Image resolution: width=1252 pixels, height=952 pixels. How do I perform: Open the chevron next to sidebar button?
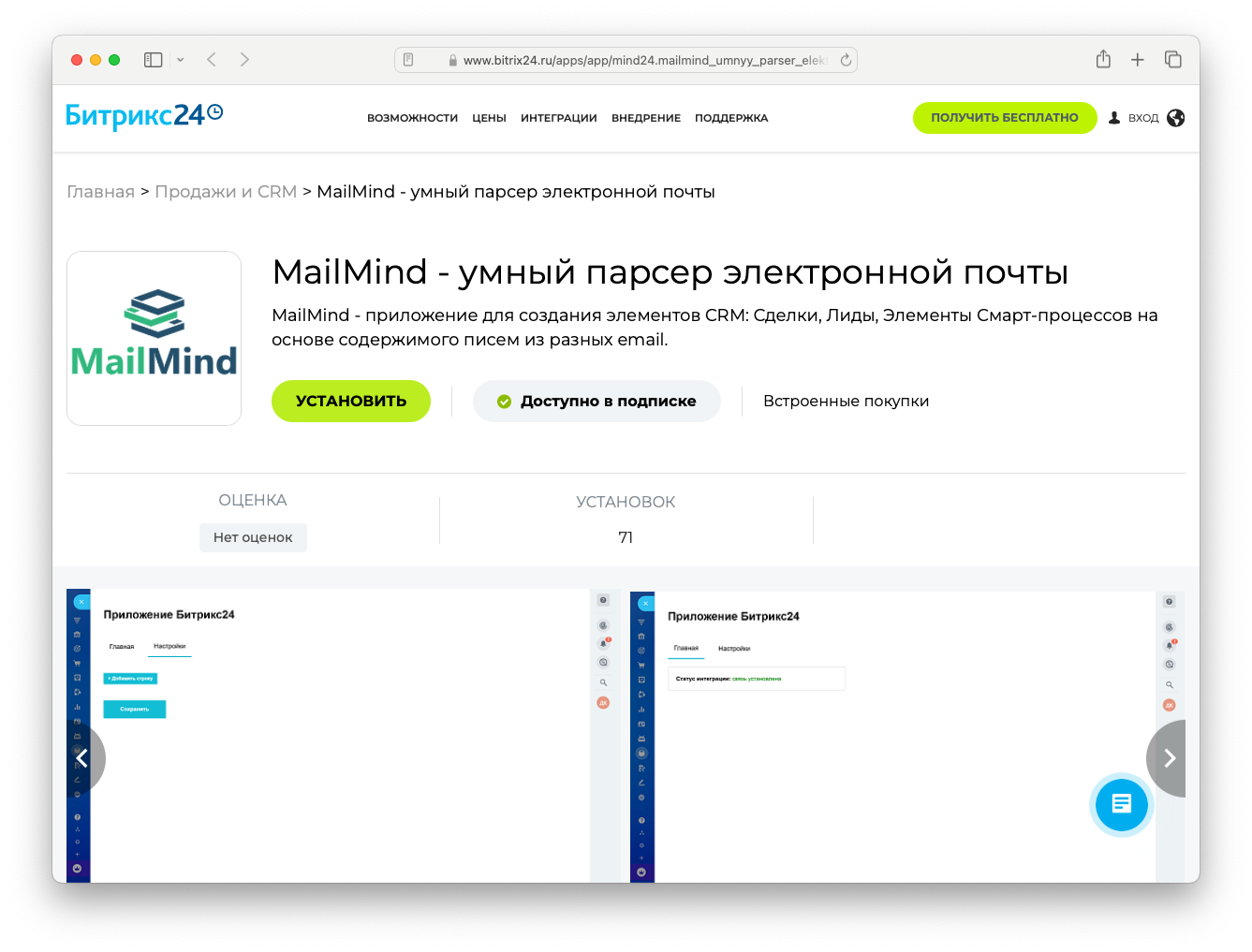[x=180, y=59]
